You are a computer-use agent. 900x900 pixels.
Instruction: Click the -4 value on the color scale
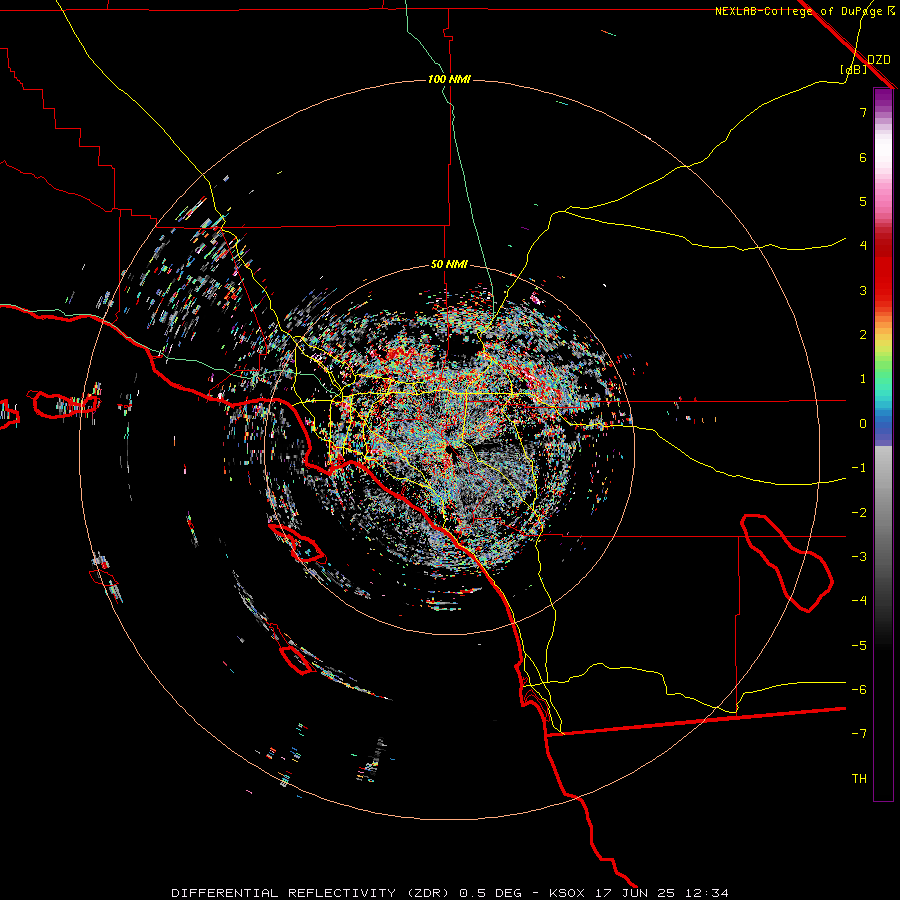tap(859, 601)
